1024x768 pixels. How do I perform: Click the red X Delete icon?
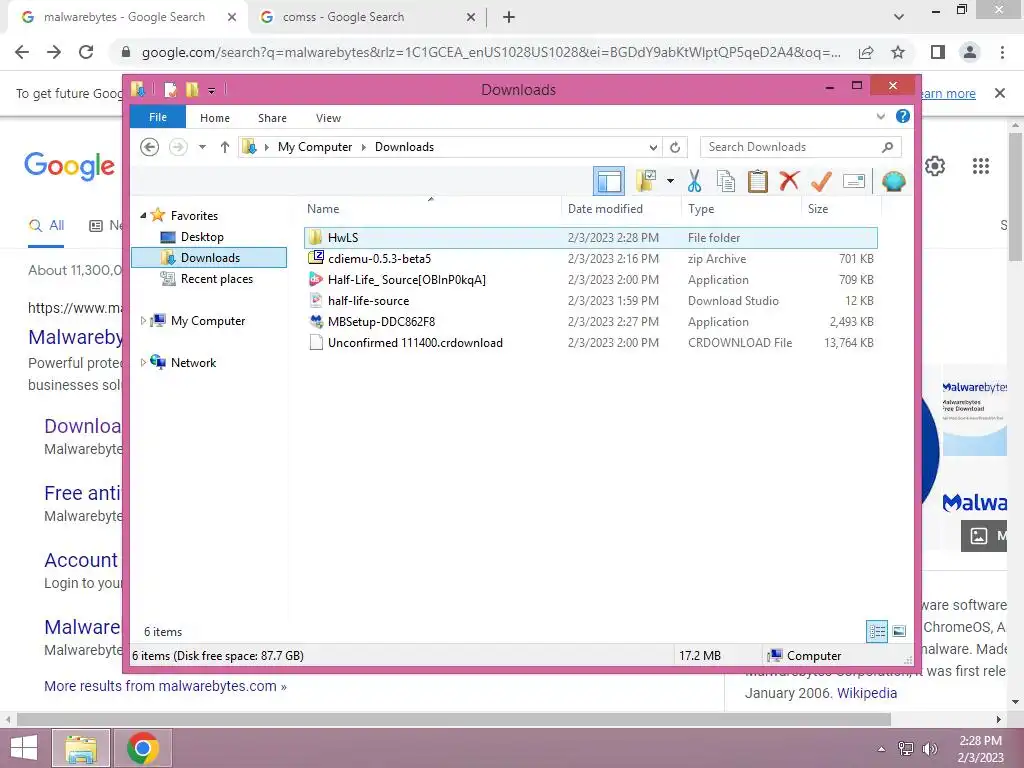(789, 180)
